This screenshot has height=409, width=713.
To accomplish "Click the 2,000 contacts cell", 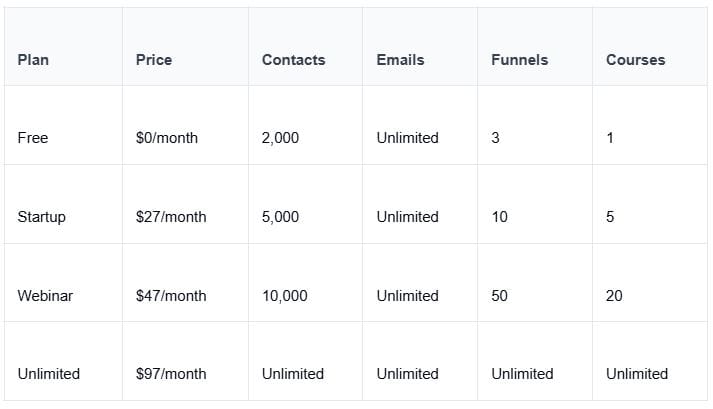I will (x=280, y=138).
